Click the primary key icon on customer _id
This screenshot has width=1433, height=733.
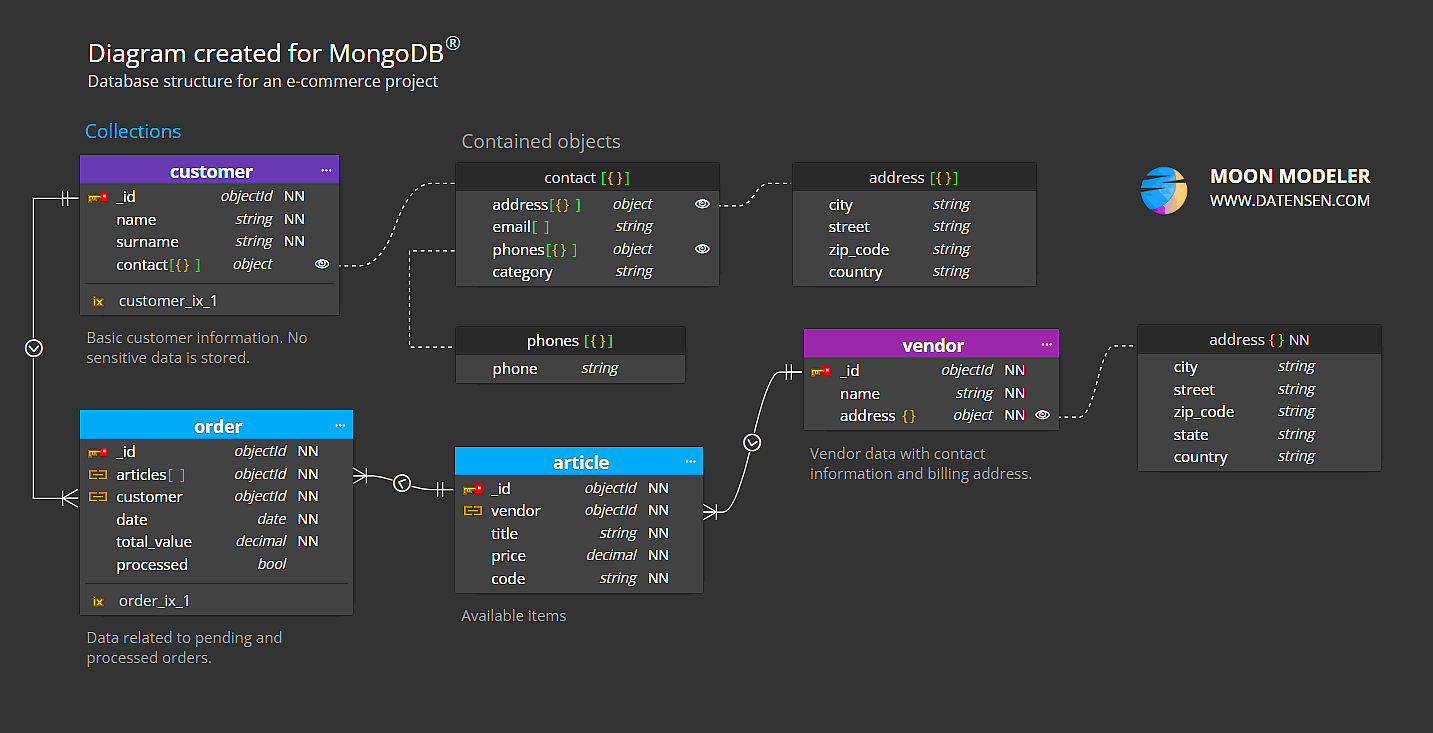(99, 196)
